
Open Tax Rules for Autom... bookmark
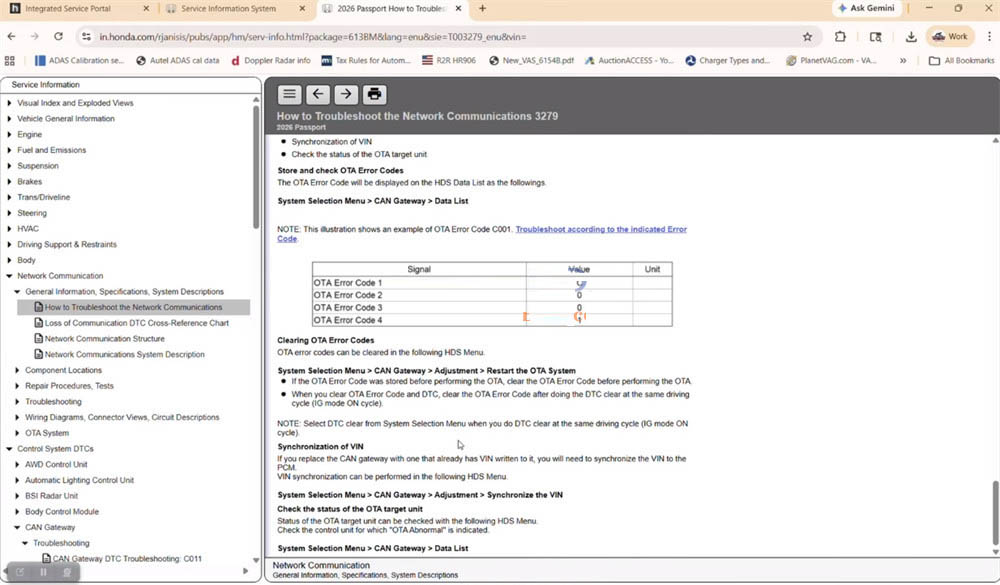pyautogui.click(x=366, y=61)
